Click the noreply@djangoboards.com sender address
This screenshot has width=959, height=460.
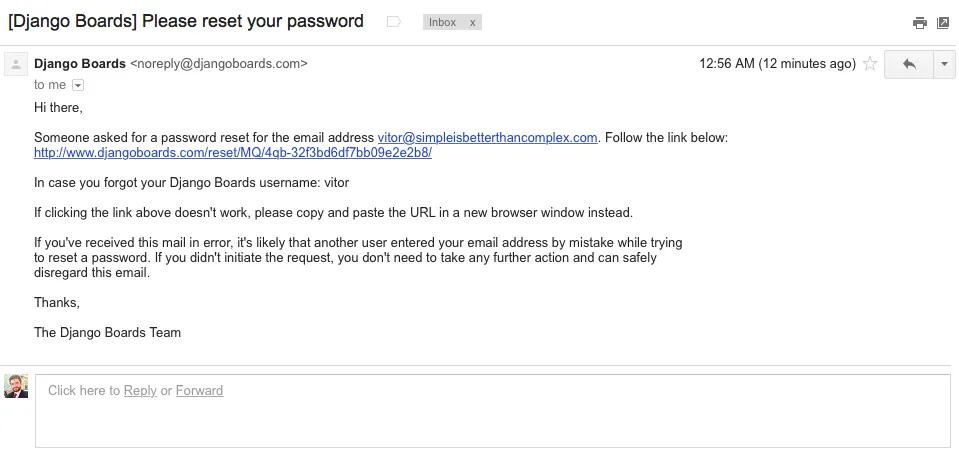click(219, 64)
